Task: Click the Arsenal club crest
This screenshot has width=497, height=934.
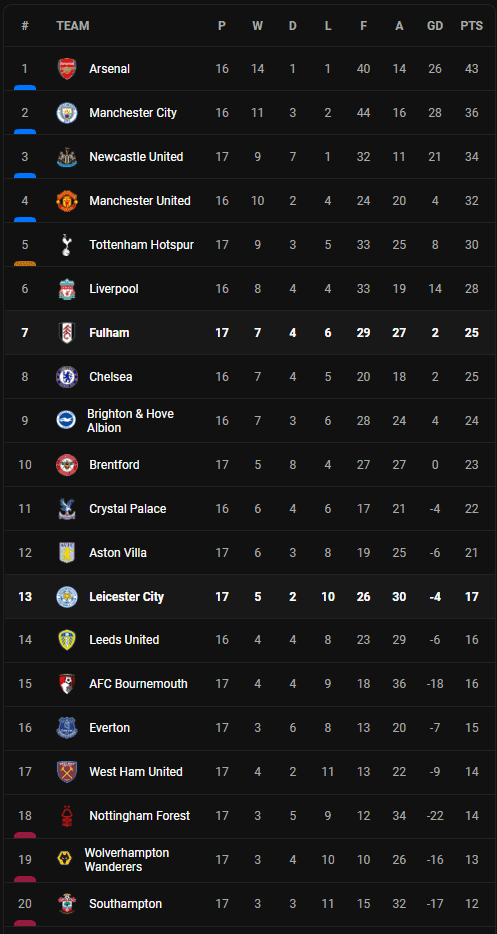Action: click(x=67, y=69)
